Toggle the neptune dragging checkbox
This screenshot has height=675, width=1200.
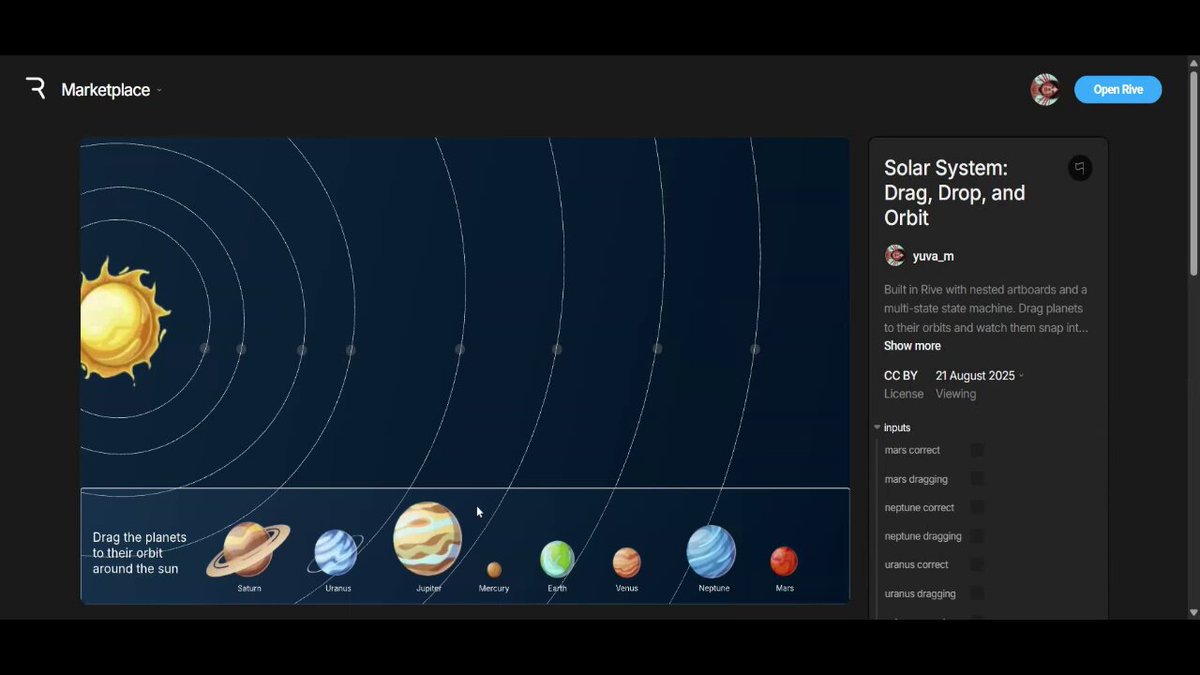pos(977,536)
